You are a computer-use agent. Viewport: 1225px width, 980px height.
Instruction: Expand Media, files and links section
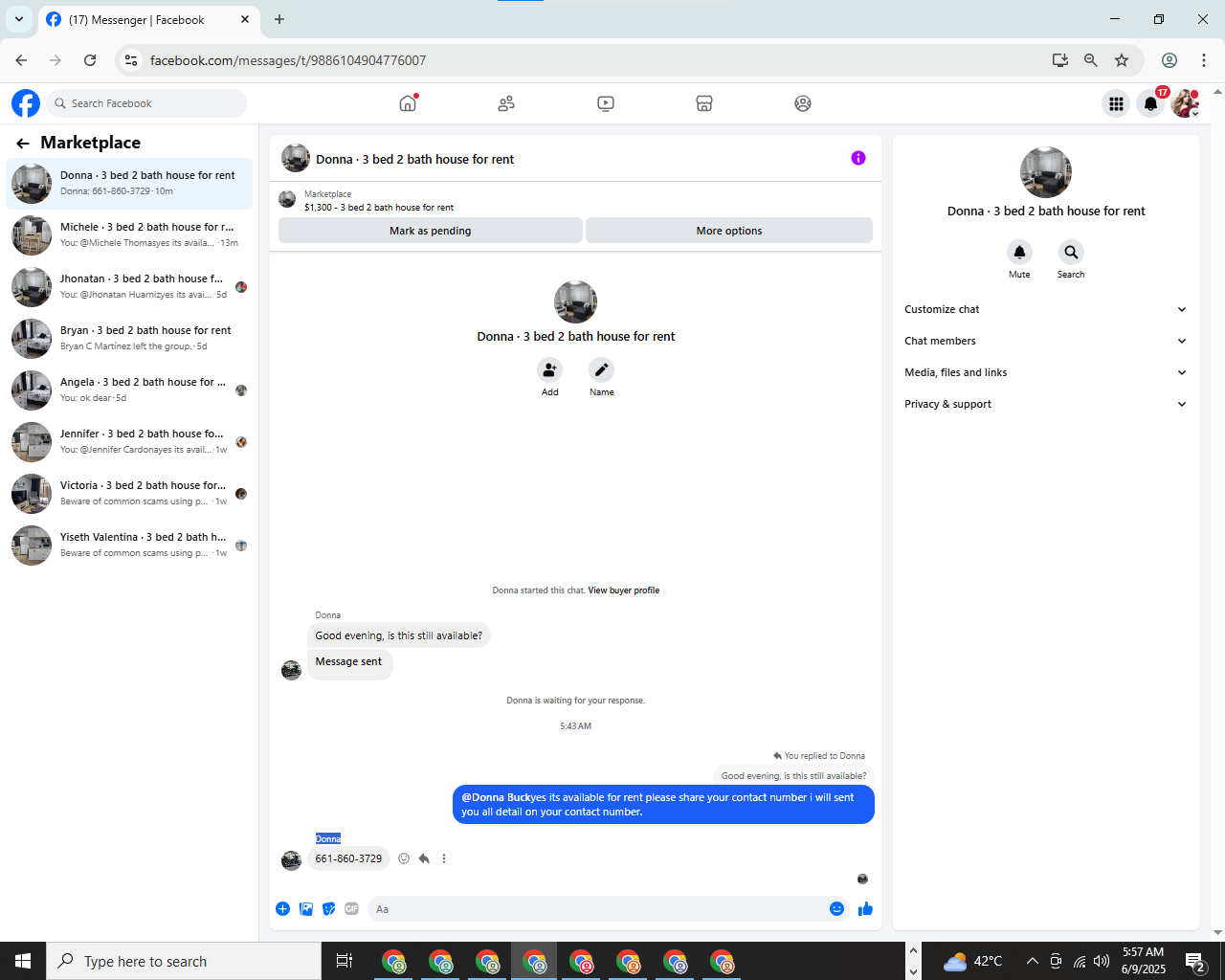[x=1045, y=372]
